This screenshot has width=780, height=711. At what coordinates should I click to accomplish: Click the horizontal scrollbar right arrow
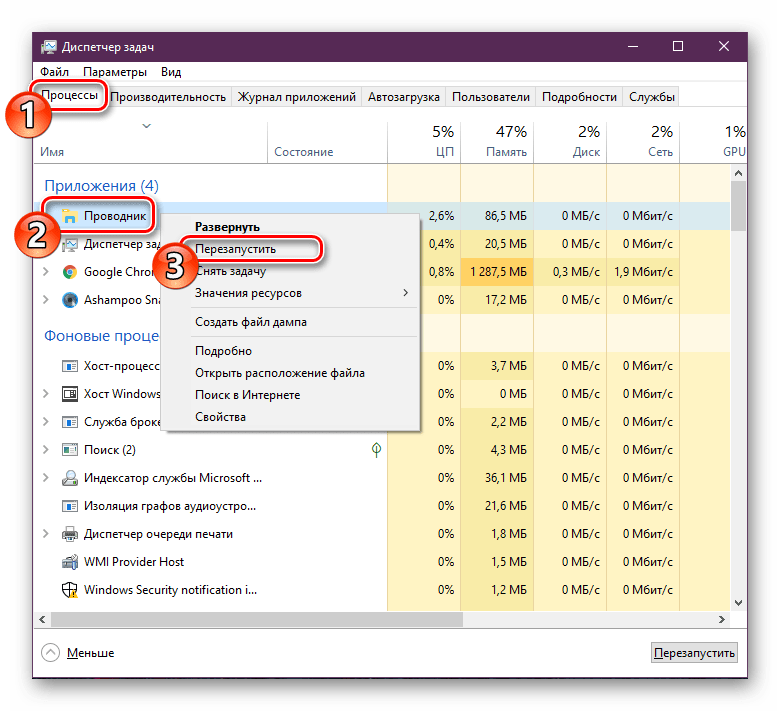coord(722,619)
